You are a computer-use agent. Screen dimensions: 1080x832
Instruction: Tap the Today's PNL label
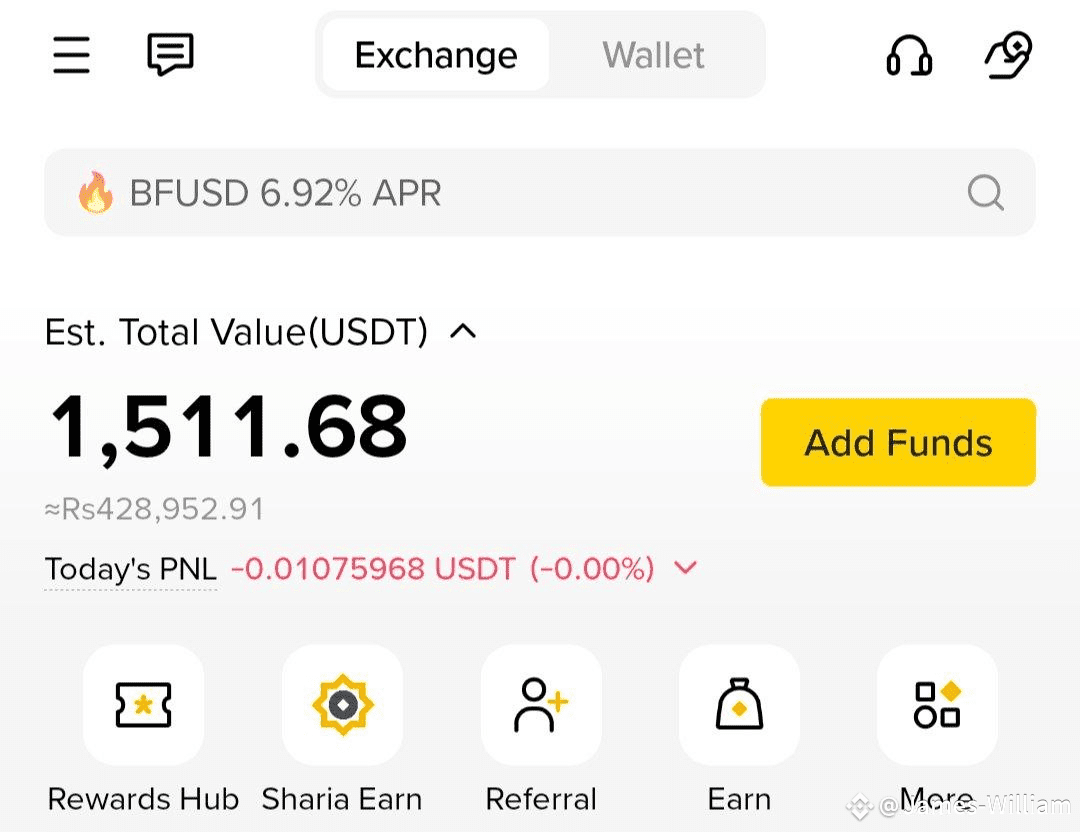131,570
